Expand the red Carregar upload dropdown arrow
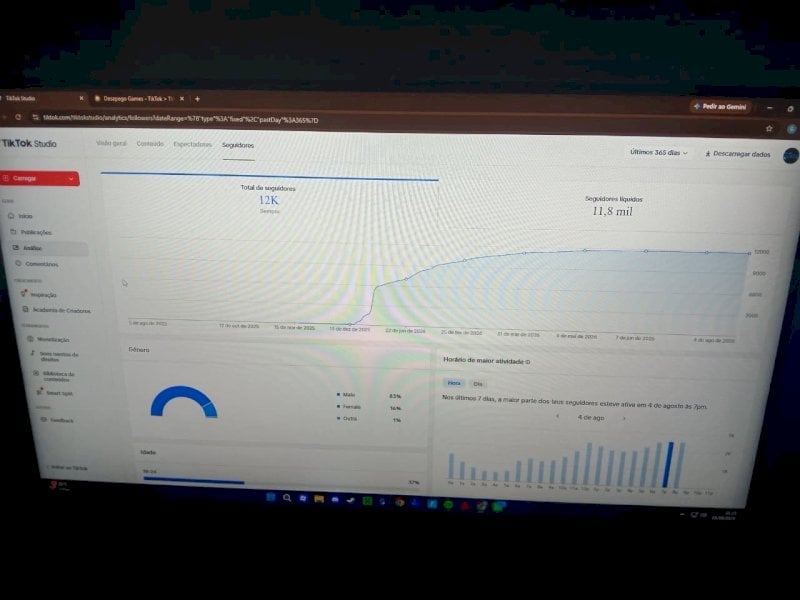The height and width of the screenshot is (600, 800). [x=71, y=179]
